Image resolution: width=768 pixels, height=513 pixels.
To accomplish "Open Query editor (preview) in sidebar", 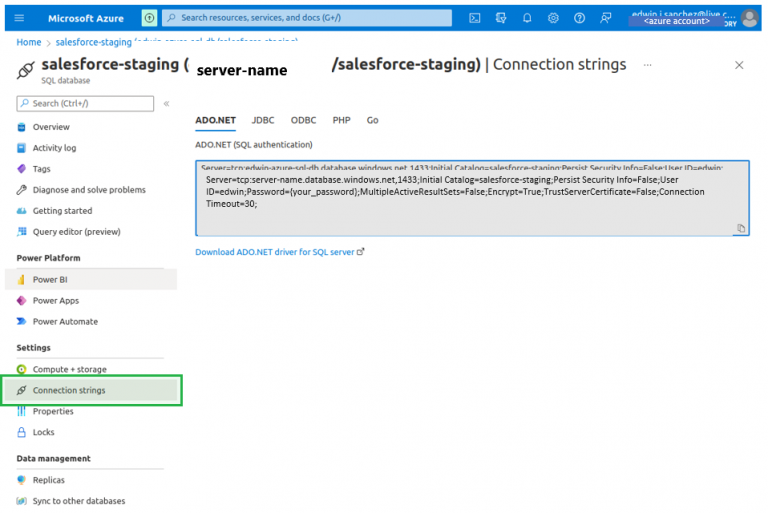I will point(76,232).
